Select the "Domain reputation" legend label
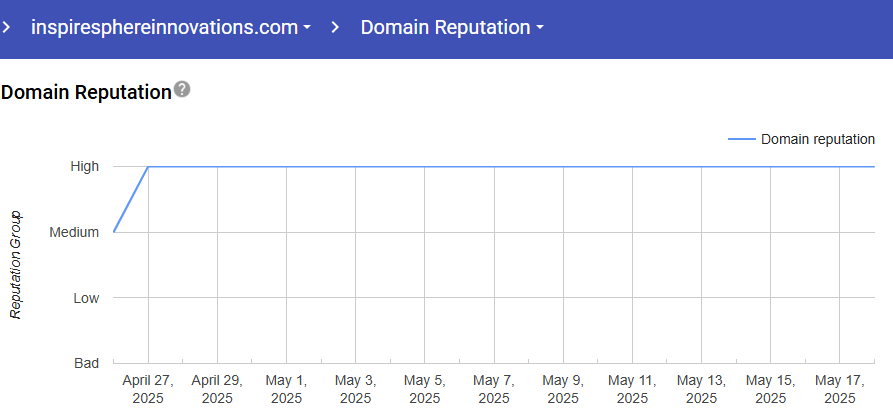This screenshot has height=420, width=893. pos(817,139)
